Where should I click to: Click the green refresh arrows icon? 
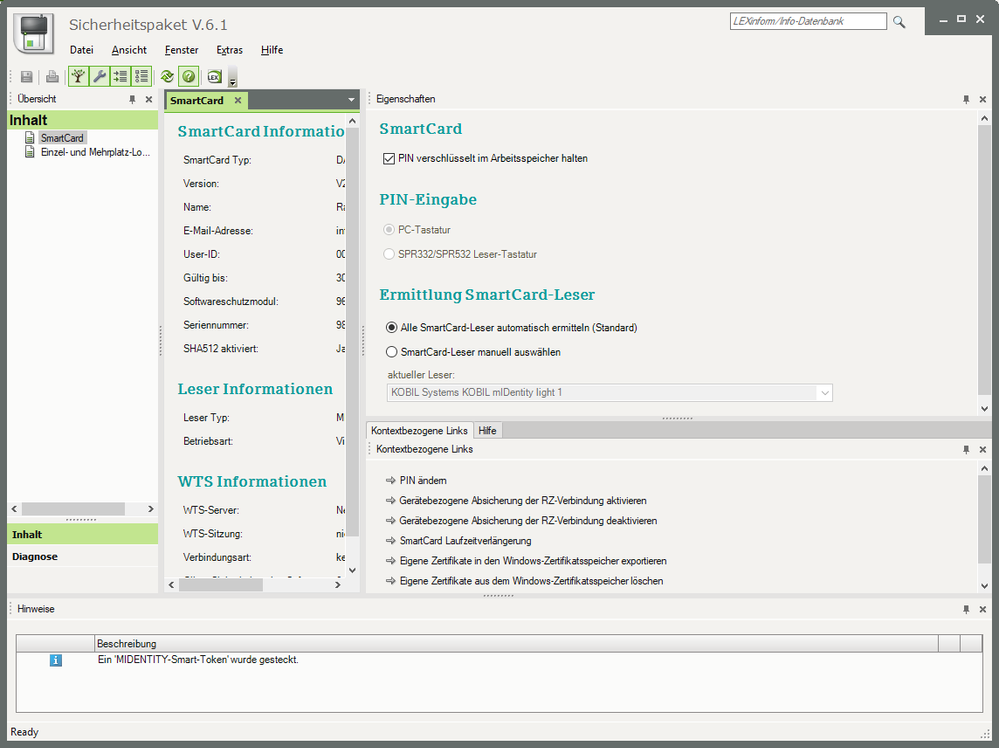167,76
